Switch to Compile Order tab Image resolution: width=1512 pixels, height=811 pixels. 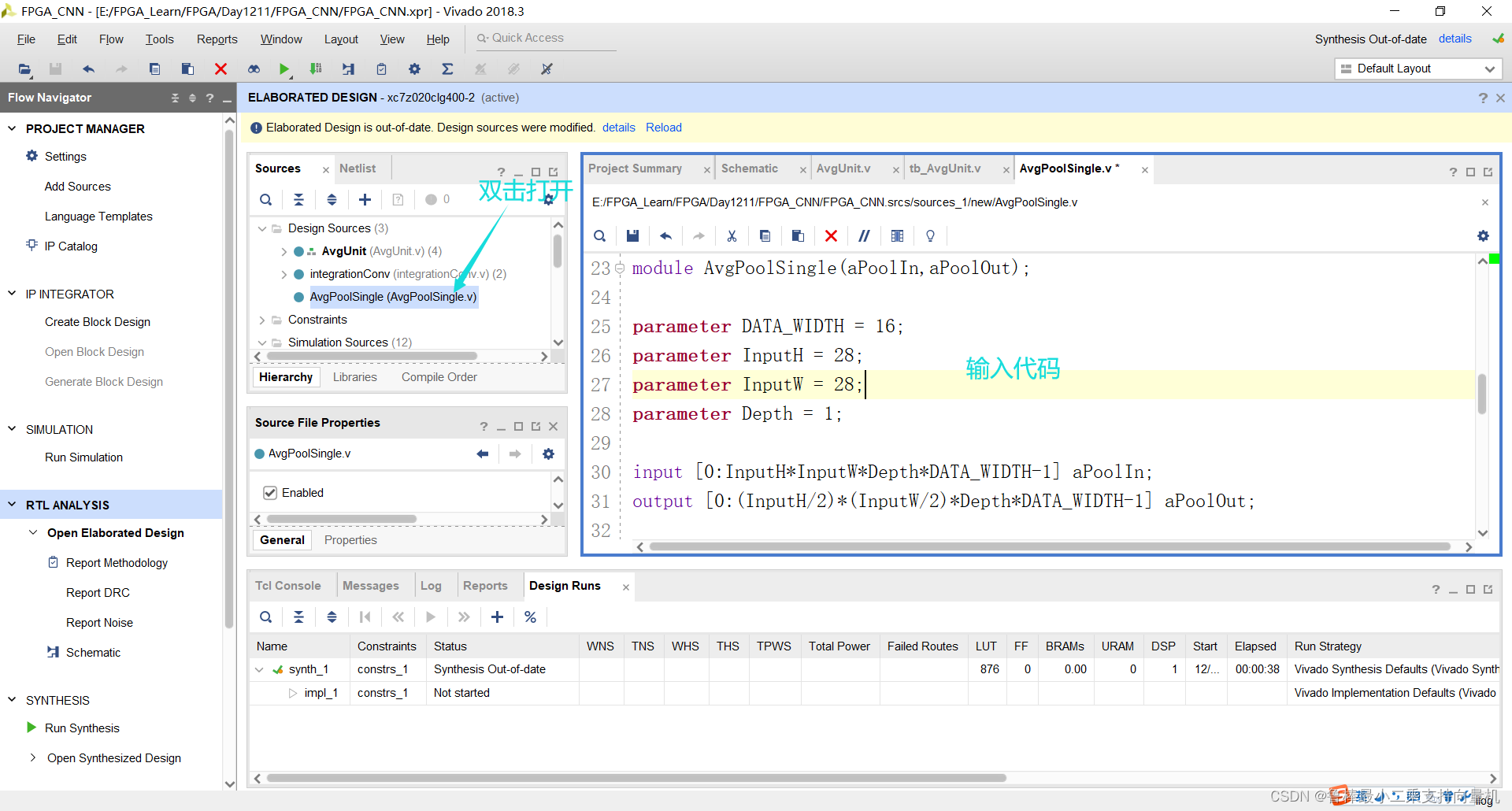439,377
